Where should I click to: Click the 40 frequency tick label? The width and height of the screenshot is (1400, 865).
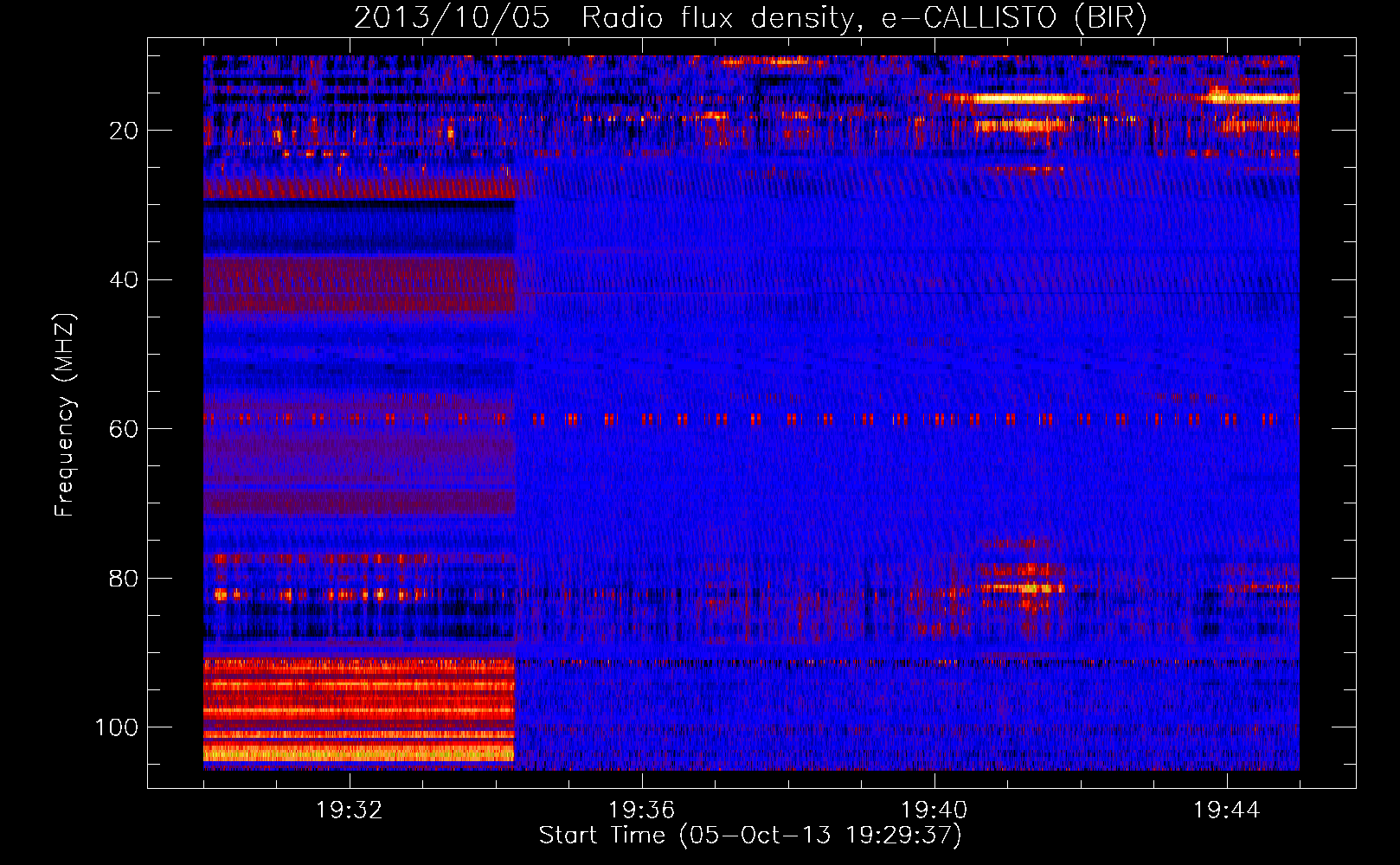pyautogui.click(x=125, y=280)
